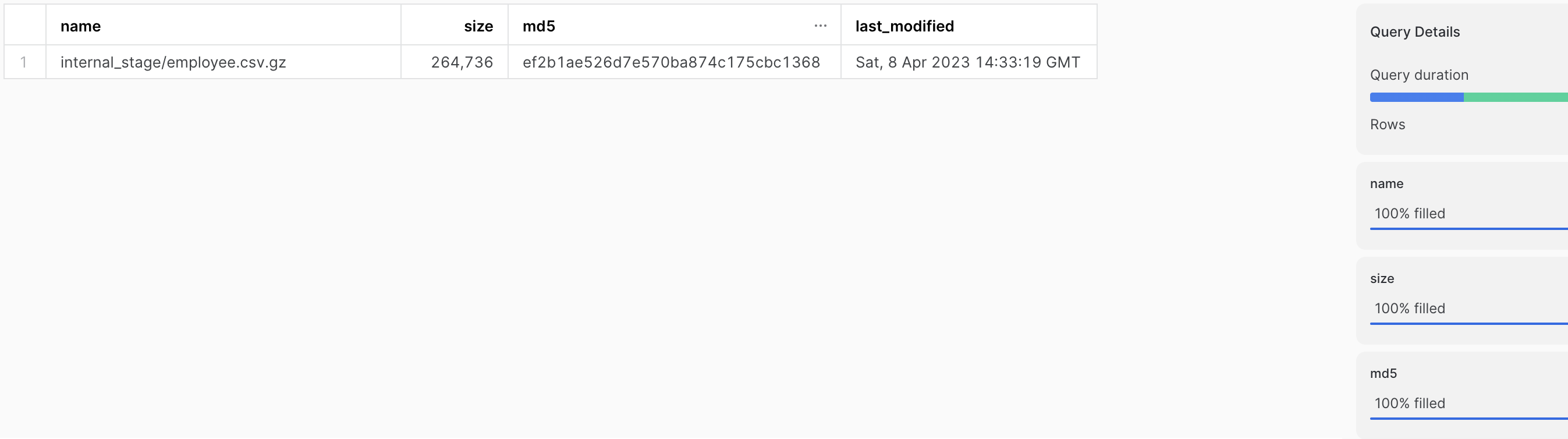Open the md5 column options ellipsis menu

821,25
